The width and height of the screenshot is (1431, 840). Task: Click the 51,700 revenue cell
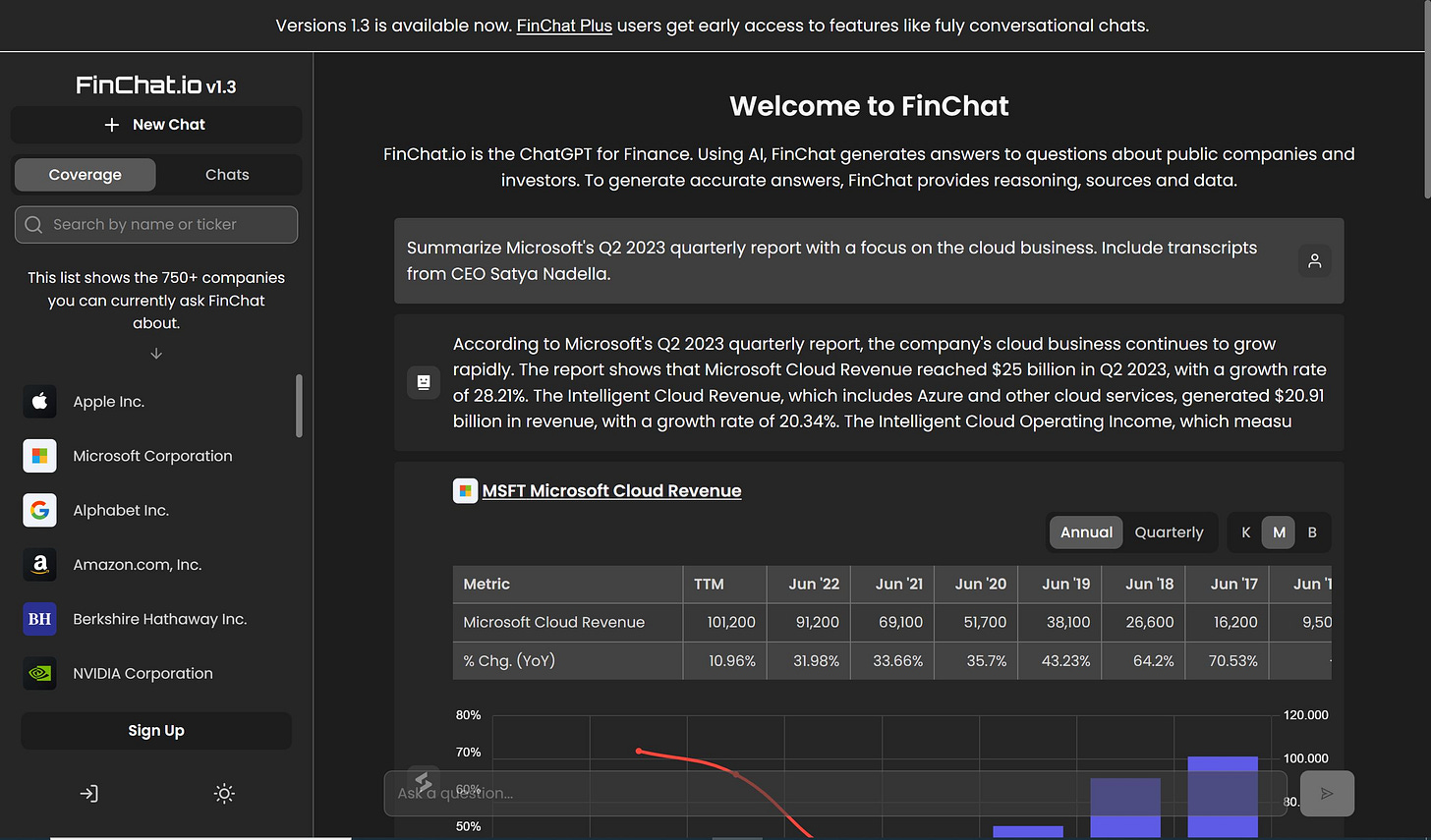tap(976, 622)
